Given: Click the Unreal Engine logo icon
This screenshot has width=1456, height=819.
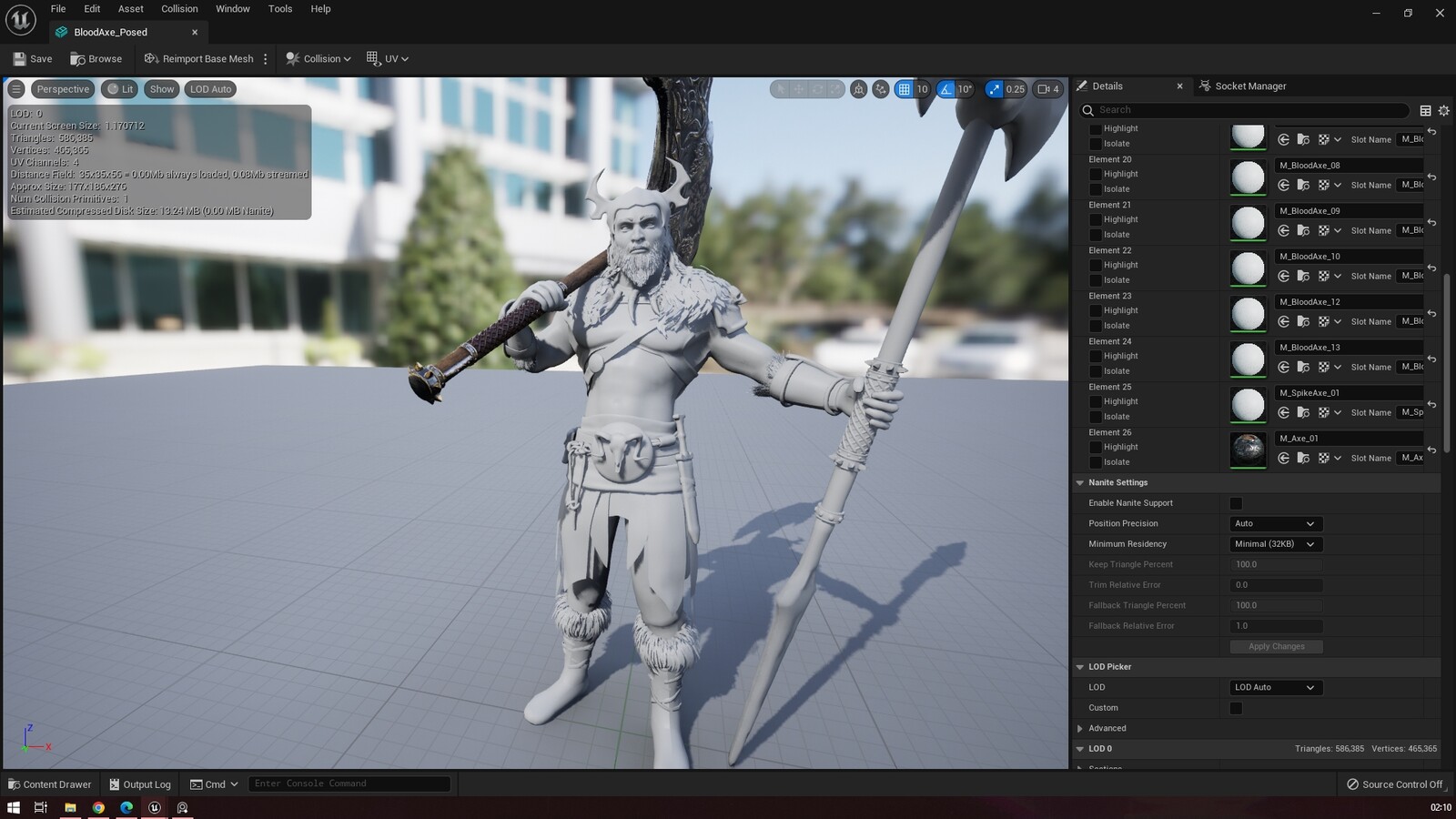Looking at the screenshot, I should 20,19.
